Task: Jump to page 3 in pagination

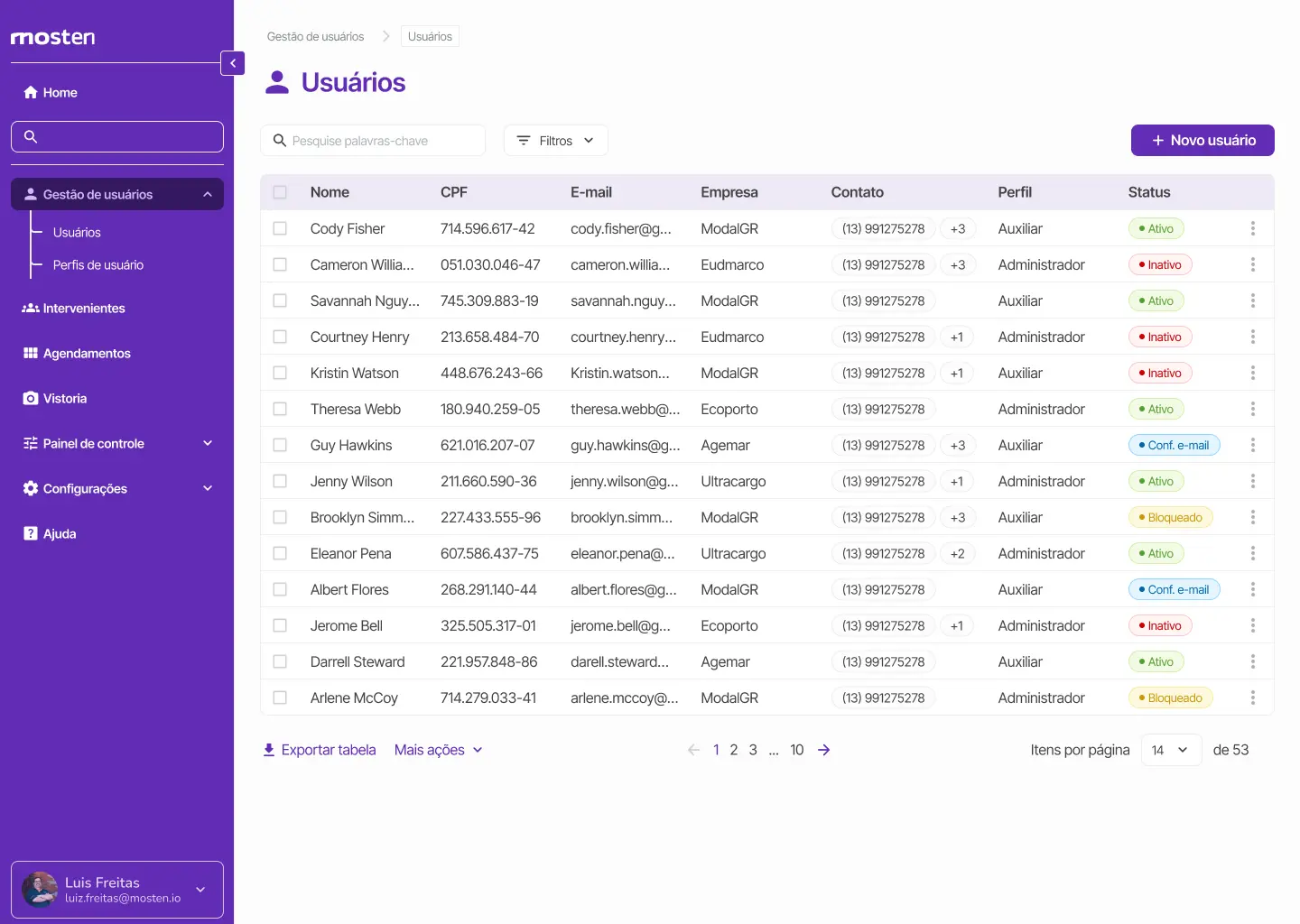Action: click(x=753, y=750)
